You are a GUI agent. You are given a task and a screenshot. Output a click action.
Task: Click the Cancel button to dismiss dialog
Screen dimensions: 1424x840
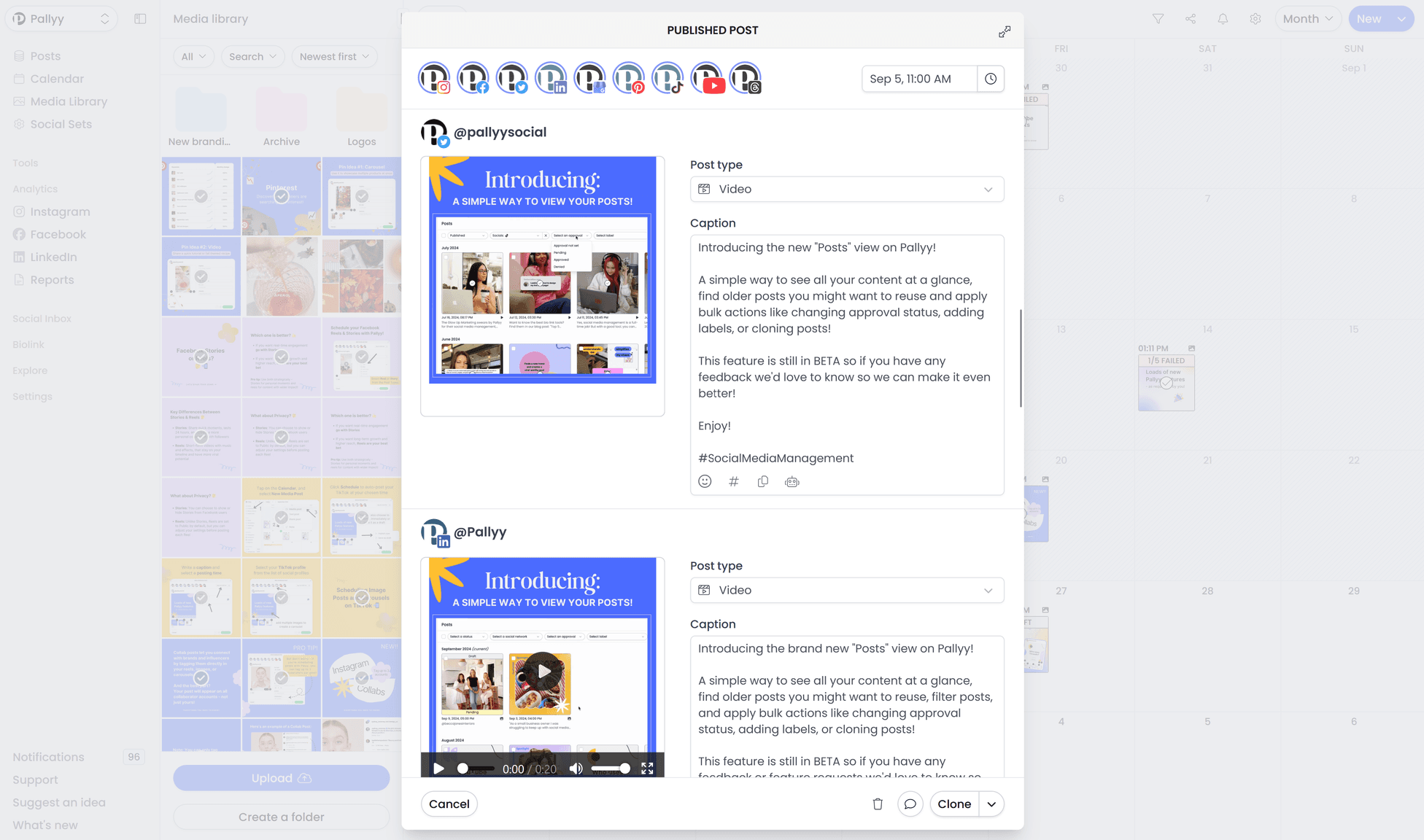[449, 803]
